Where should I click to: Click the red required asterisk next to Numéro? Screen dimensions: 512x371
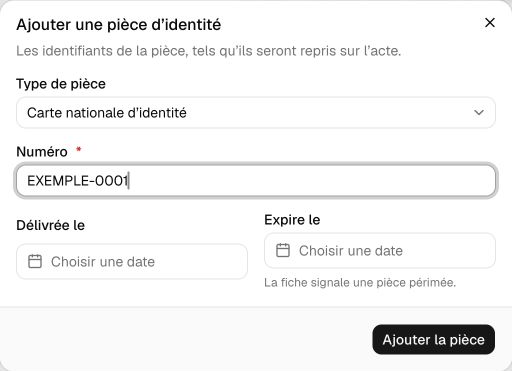pos(79,150)
